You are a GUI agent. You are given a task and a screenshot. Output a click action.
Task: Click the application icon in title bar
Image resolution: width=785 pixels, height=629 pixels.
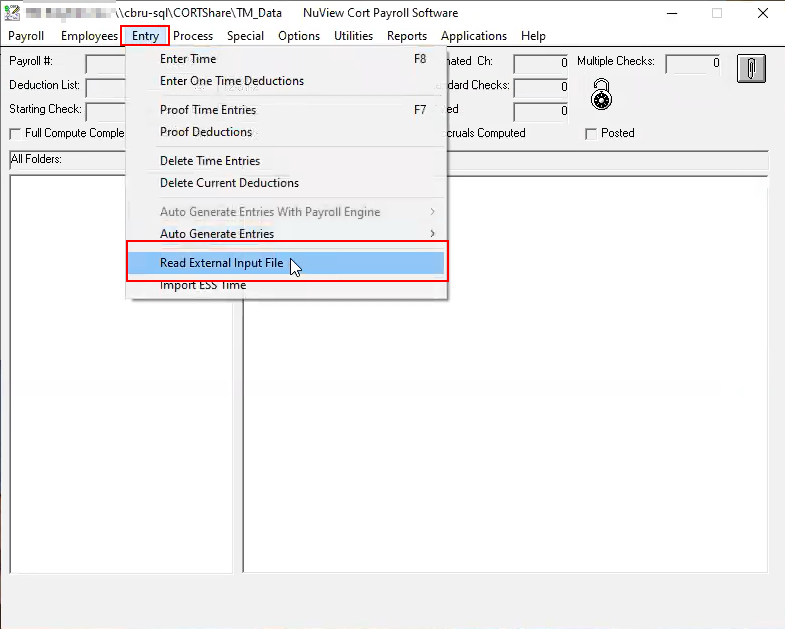tap(12, 13)
